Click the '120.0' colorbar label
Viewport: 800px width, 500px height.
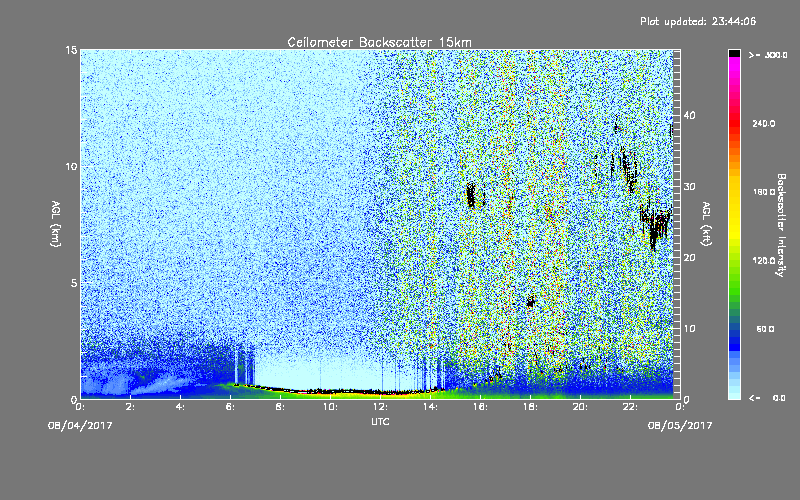(x=764, y=260)
